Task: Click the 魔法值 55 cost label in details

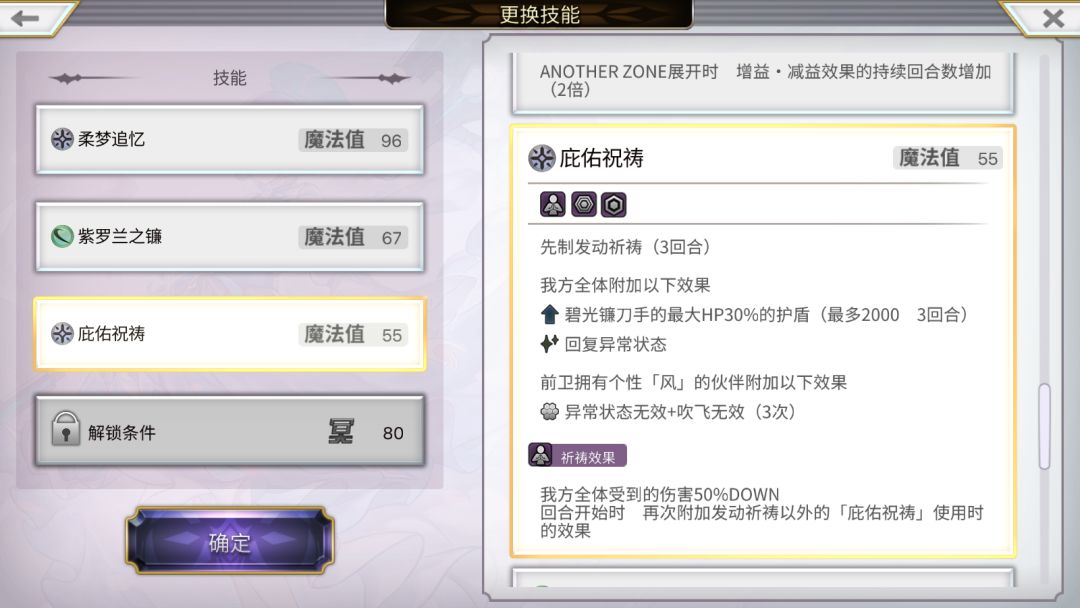Action: 948,158
